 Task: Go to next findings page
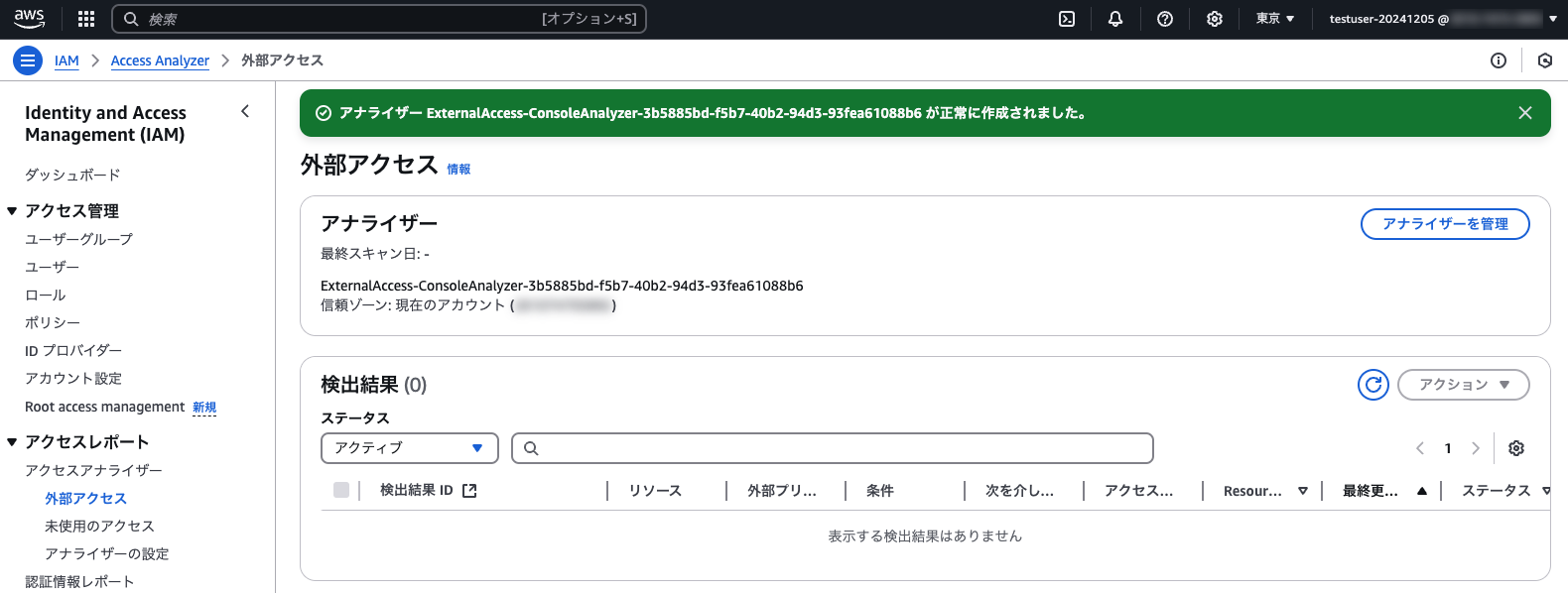click(1476, 448)
